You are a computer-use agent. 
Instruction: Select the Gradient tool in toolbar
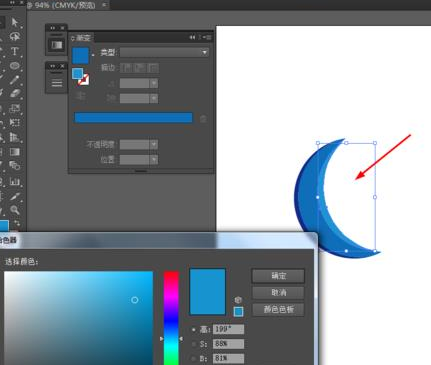tap(15, 152)
